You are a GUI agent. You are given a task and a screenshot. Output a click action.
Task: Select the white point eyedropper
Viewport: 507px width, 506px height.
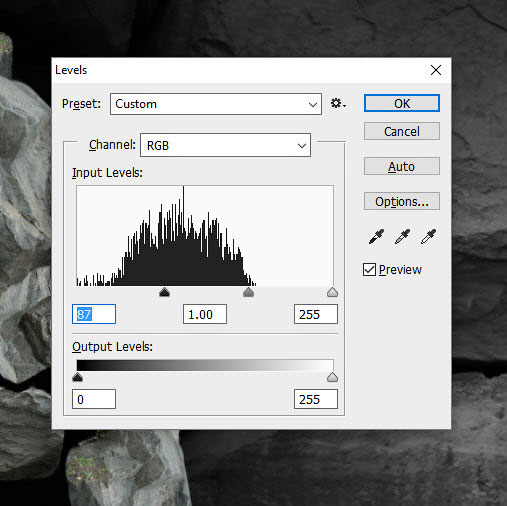click(428, 237)
